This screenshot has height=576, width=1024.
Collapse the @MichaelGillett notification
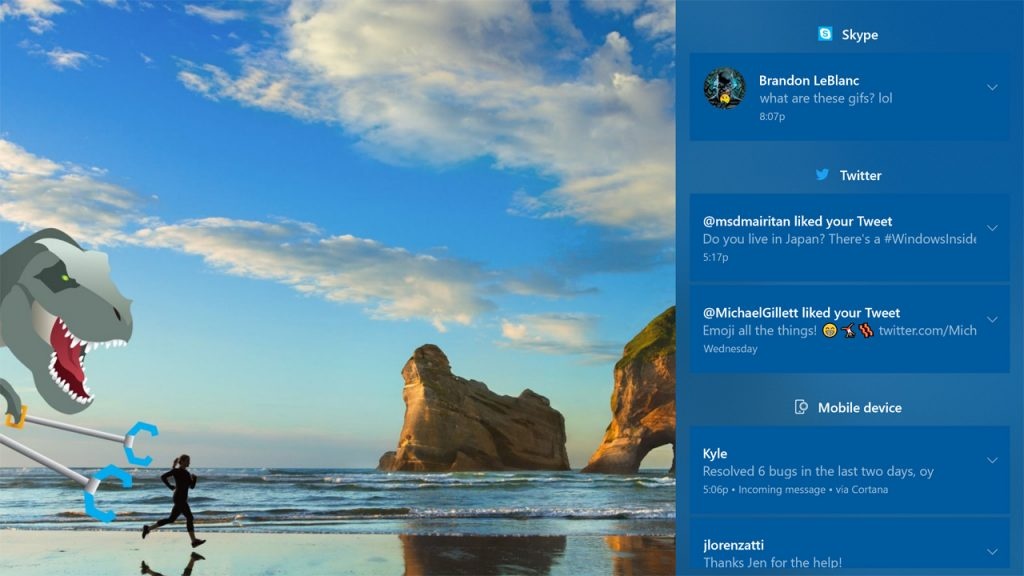click(x=993, y=318)
